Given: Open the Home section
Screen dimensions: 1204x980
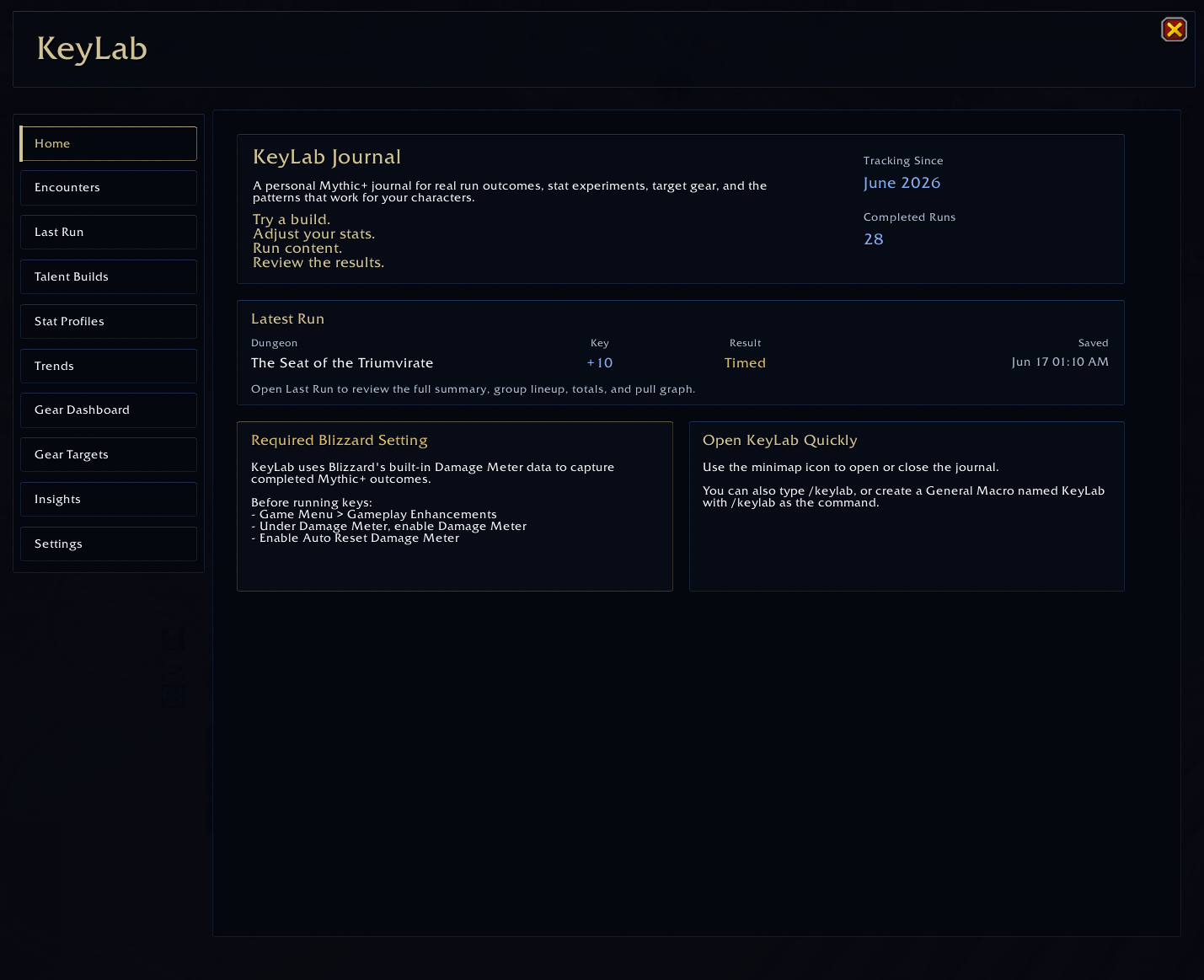Looking at the screenshot, I should tap(109, 143).
